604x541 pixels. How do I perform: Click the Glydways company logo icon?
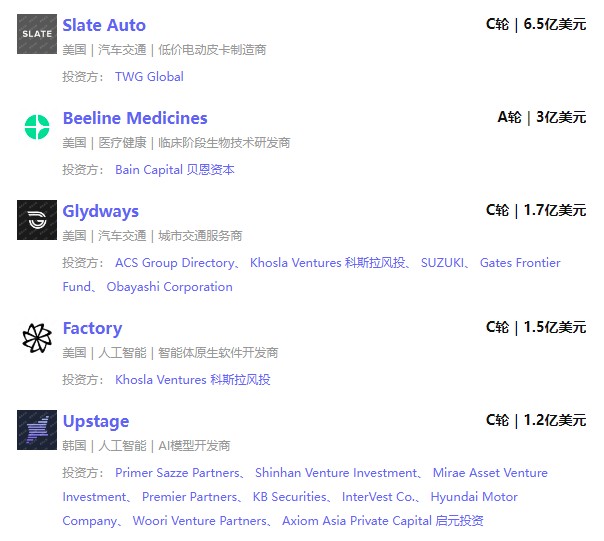tap(37, 220)
